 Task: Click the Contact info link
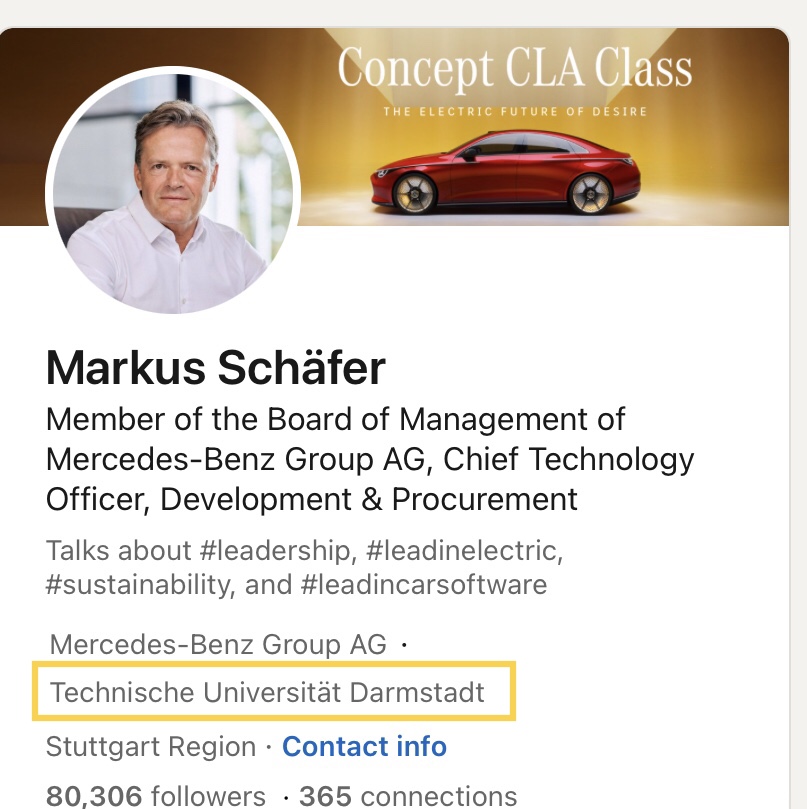click(364, 746)
